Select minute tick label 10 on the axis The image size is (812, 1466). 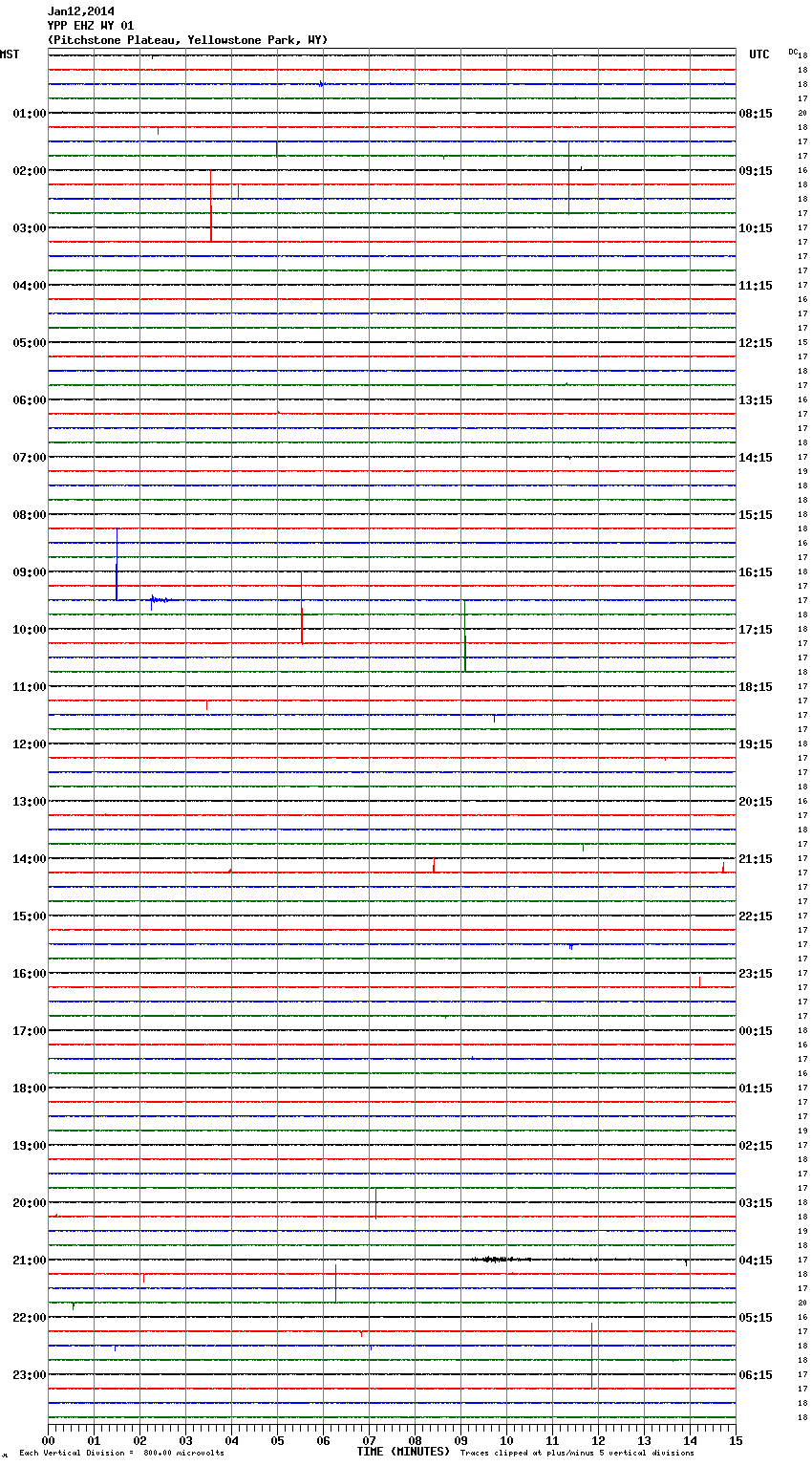[x=506, y=1440]
